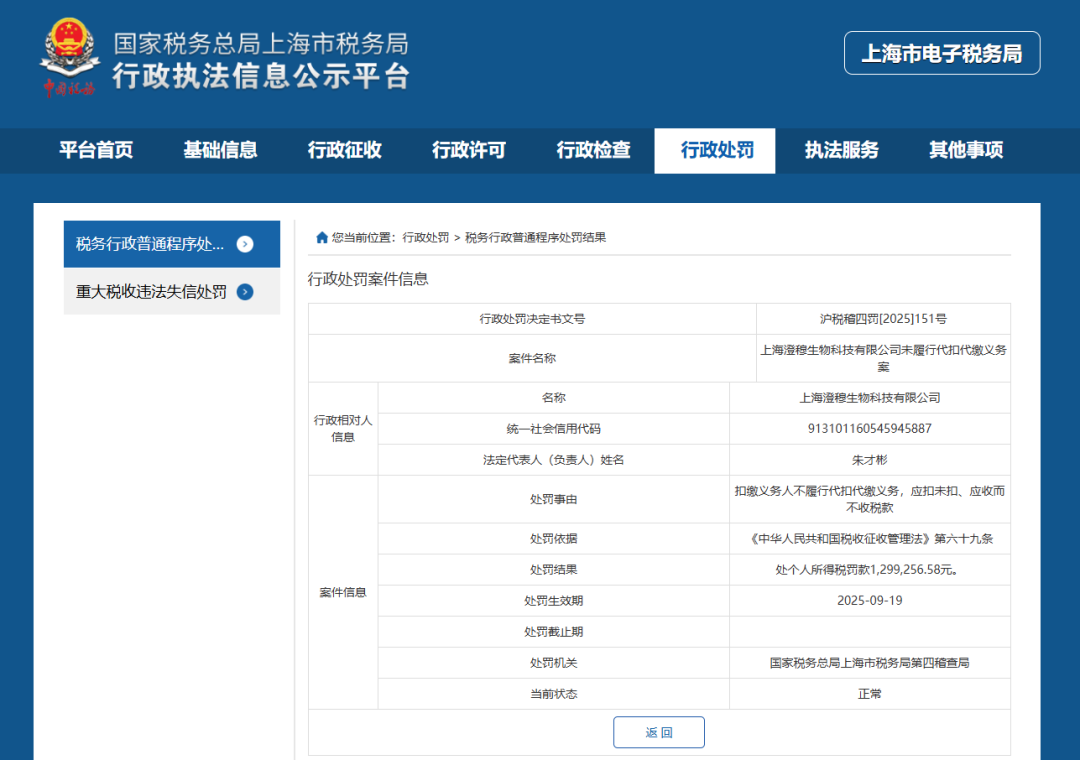Click the 返回 button
Screen dimensions: 1080x760
point(658,732)
